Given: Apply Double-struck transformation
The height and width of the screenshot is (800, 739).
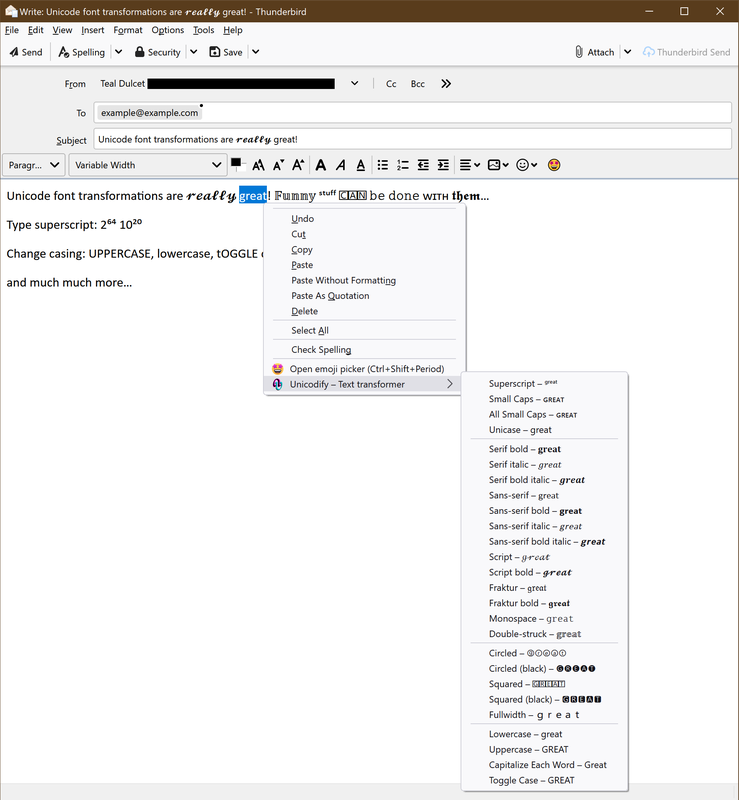Looking at the screenshot, I should click(x=544, y=634).
